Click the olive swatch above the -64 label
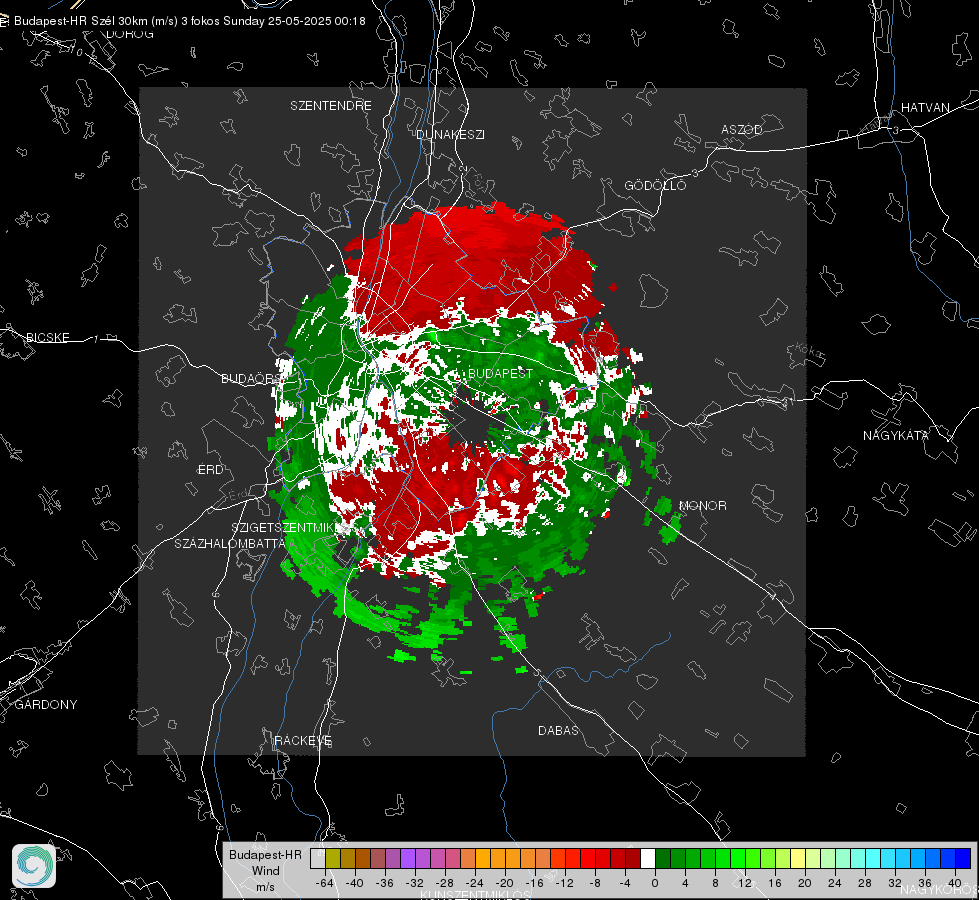The height and width of the screenshot is (900, 979). click(x=333, y=858)
